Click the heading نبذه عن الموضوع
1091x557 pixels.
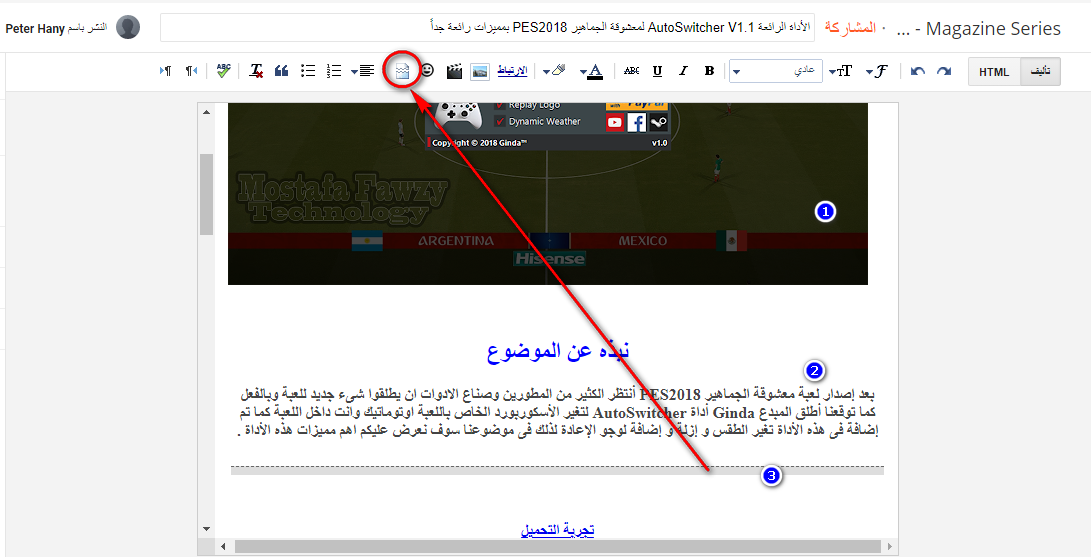[558, 350]
